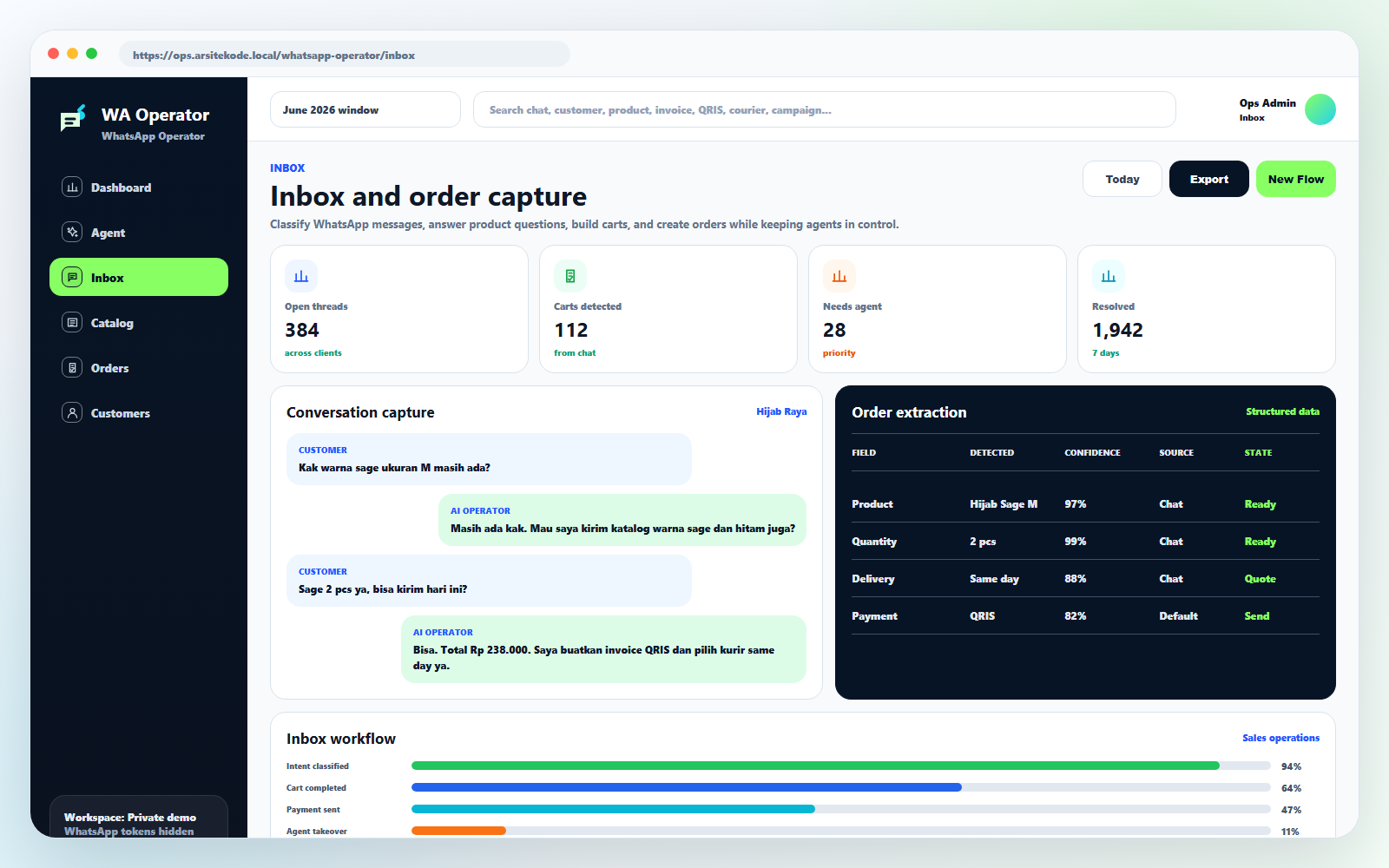Click the Send state for Payment
This screenshot has height=868, width=1389.
pyautogui.click(x=1256, y=615)
